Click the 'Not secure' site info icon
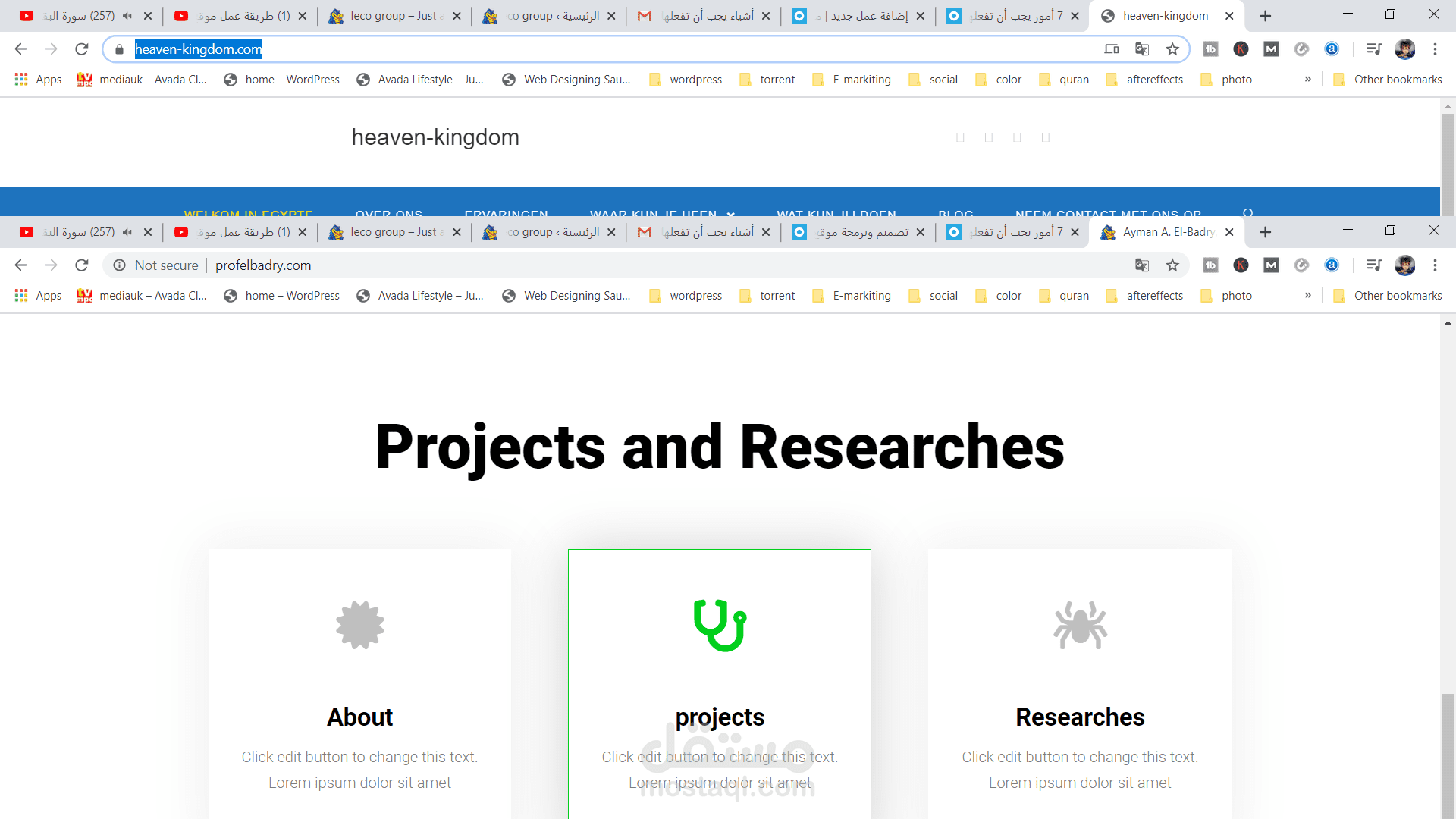Screen dimensions: 1456x819 tap(119, 265)
